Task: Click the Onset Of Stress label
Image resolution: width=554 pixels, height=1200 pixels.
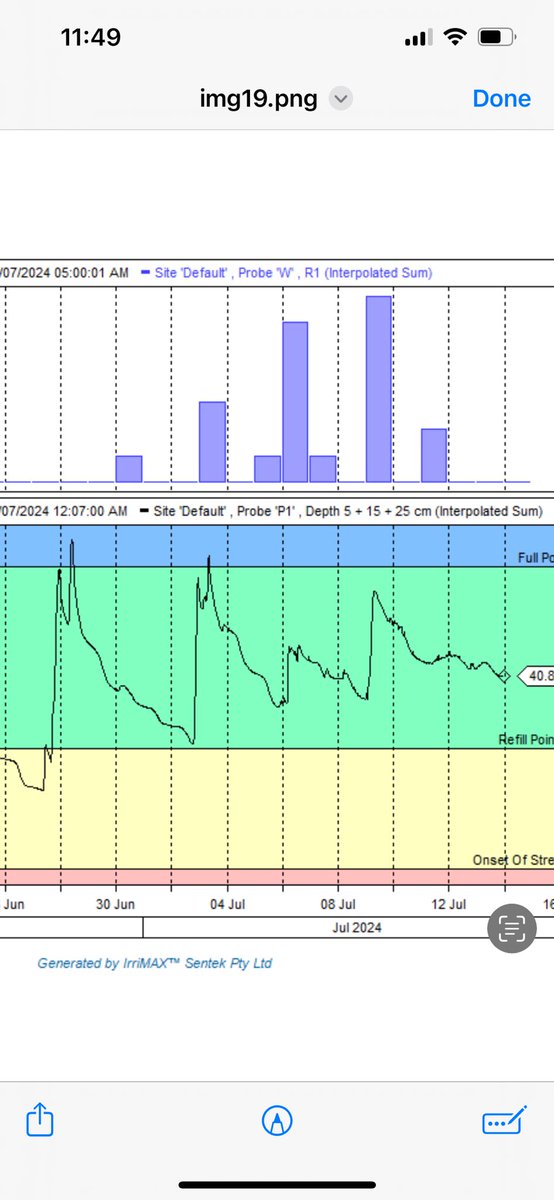Action: [x=513, y=860]
